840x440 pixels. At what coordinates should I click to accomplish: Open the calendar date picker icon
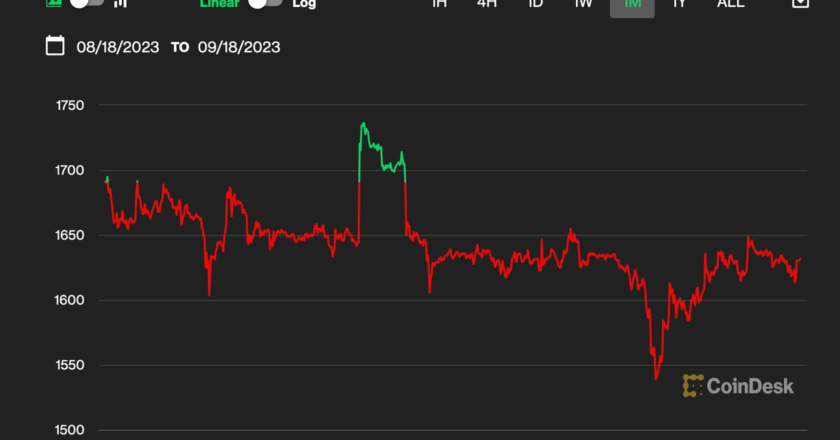[56, 46]
